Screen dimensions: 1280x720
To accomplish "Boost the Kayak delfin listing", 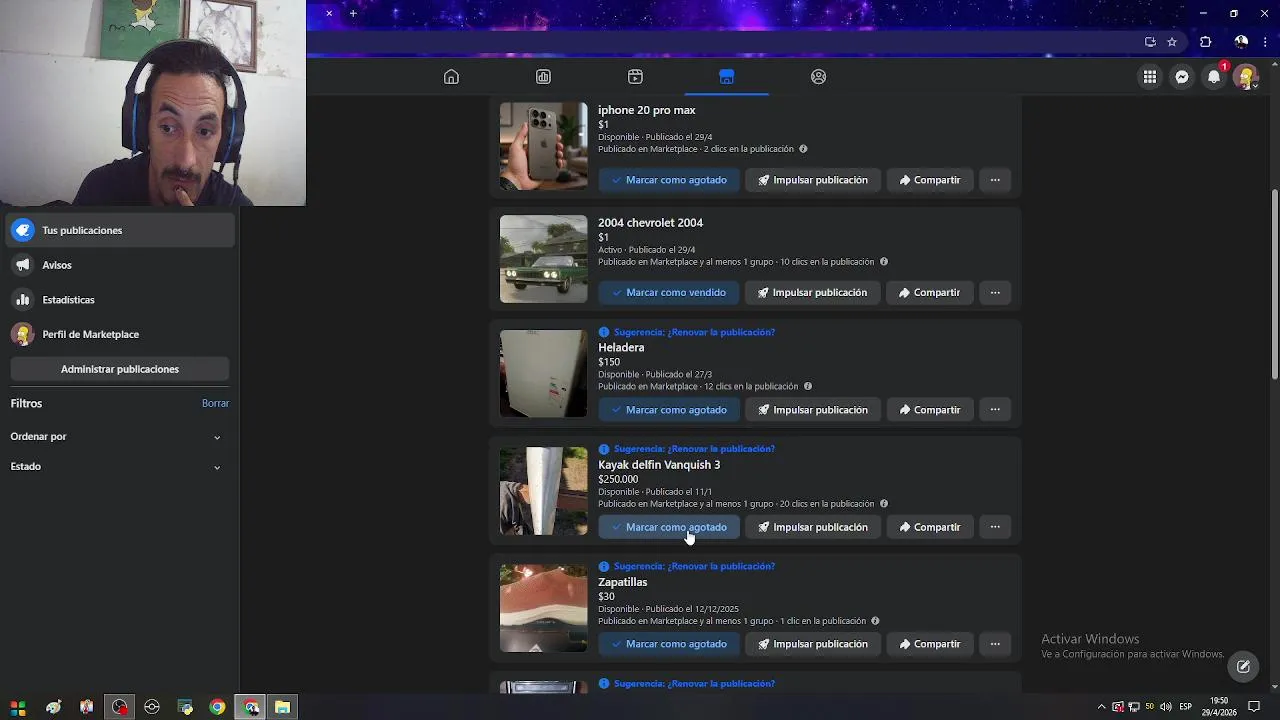I will coord(813,527).
